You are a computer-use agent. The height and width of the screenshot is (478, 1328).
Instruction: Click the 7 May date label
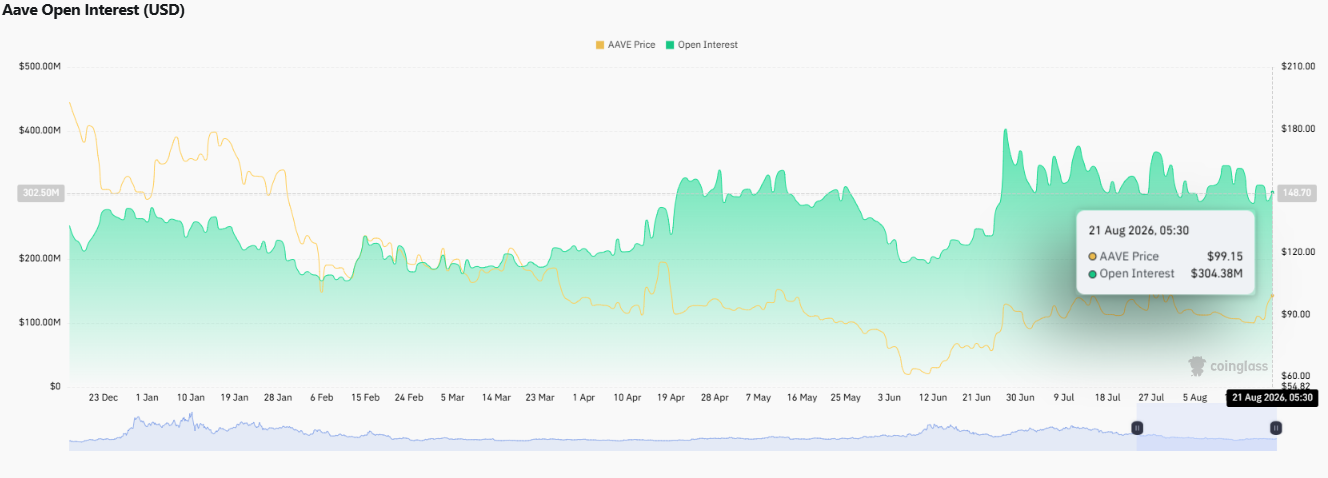point(758,397)
